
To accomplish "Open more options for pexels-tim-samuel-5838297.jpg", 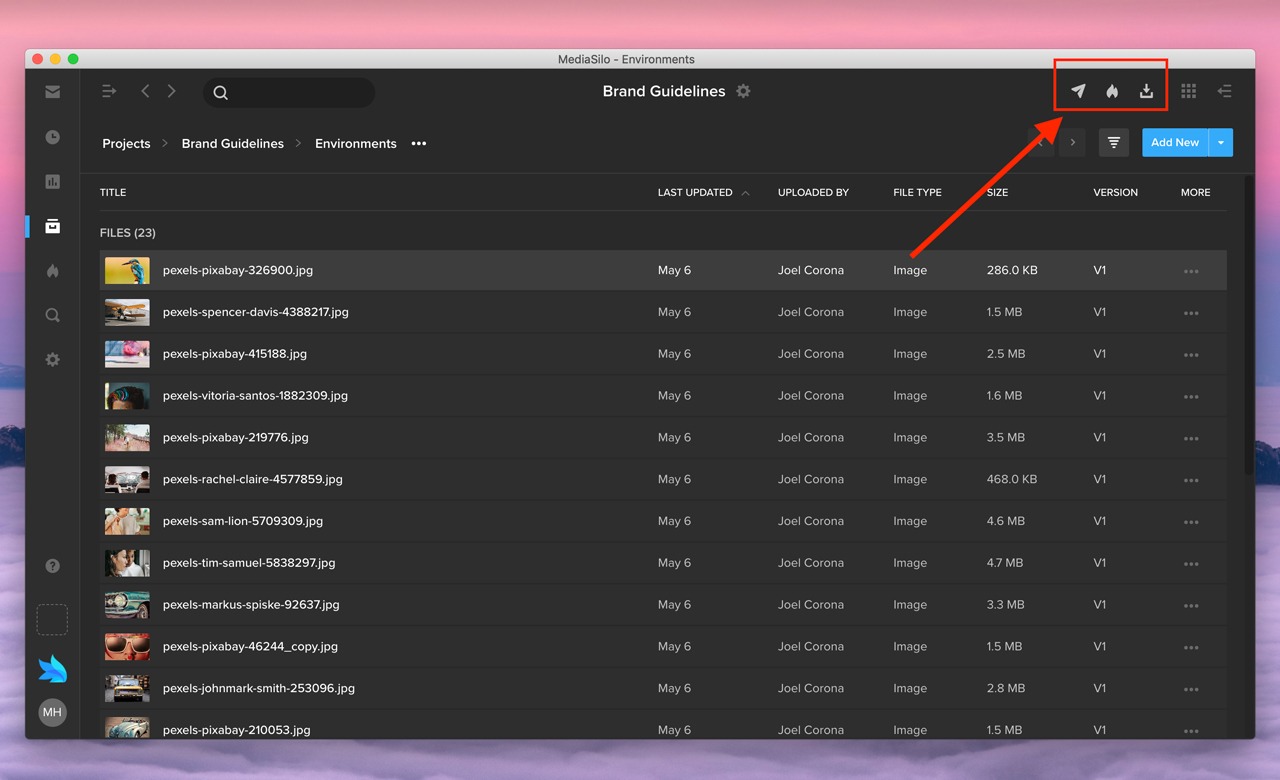I will point(1191,564).
